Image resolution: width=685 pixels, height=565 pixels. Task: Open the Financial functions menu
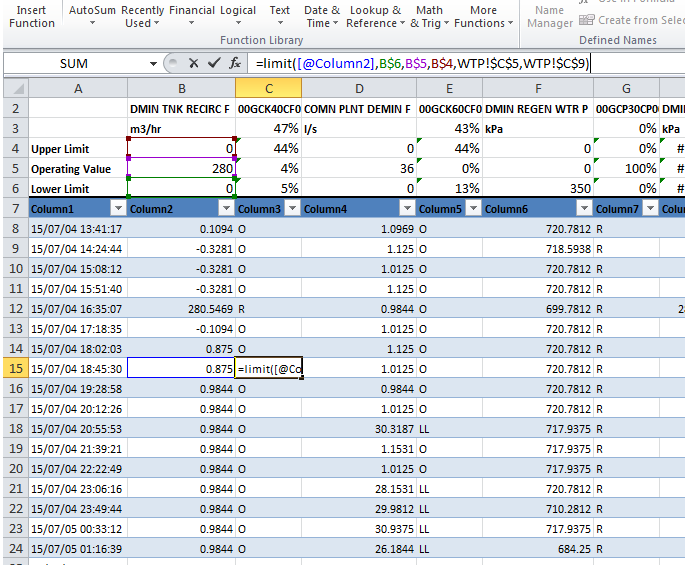point(192,16)
